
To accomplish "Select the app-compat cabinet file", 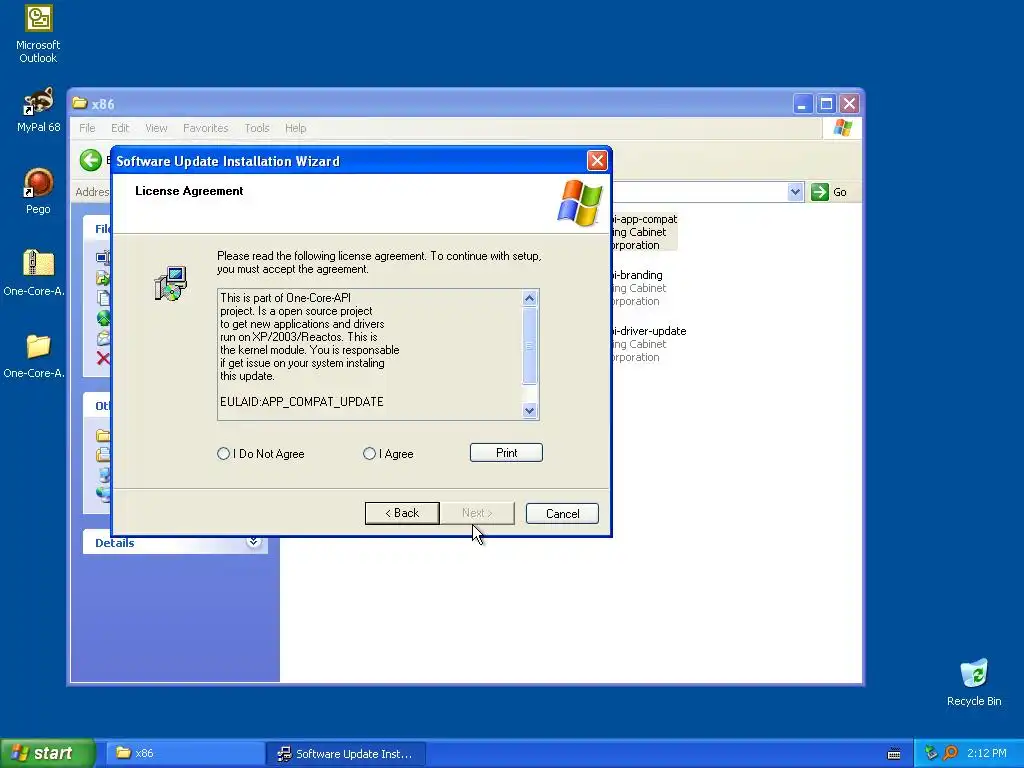I will (645, 232).
